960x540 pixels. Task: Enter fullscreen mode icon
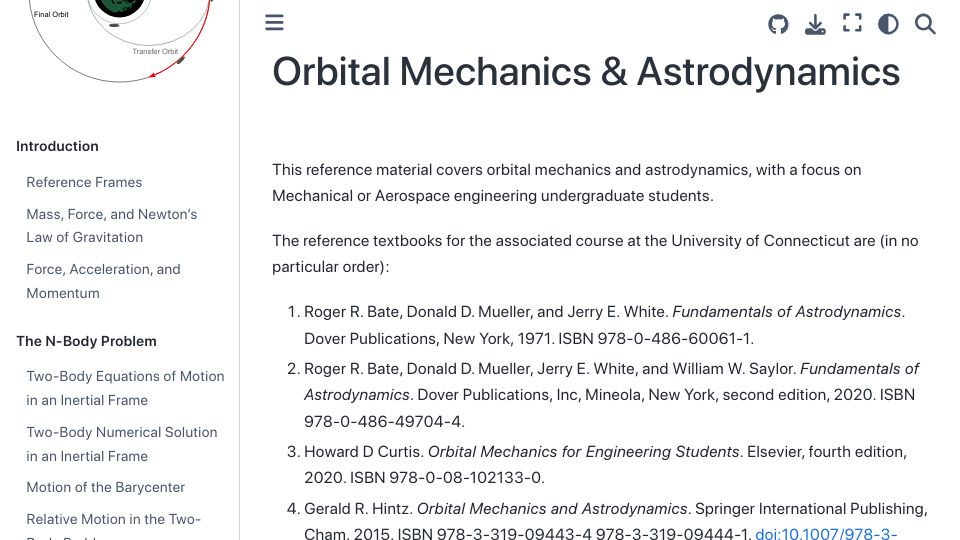[x=852, y=23]
